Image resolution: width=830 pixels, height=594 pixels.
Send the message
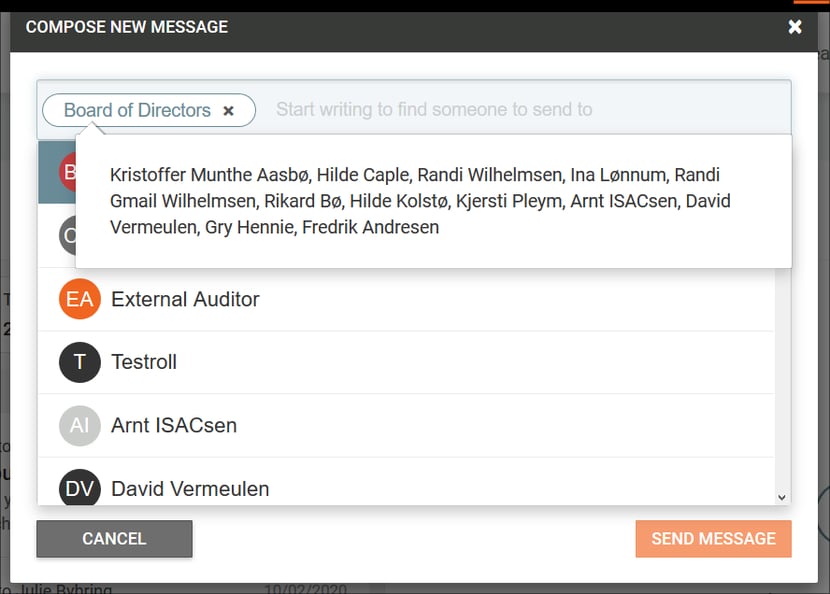point(713,538)
